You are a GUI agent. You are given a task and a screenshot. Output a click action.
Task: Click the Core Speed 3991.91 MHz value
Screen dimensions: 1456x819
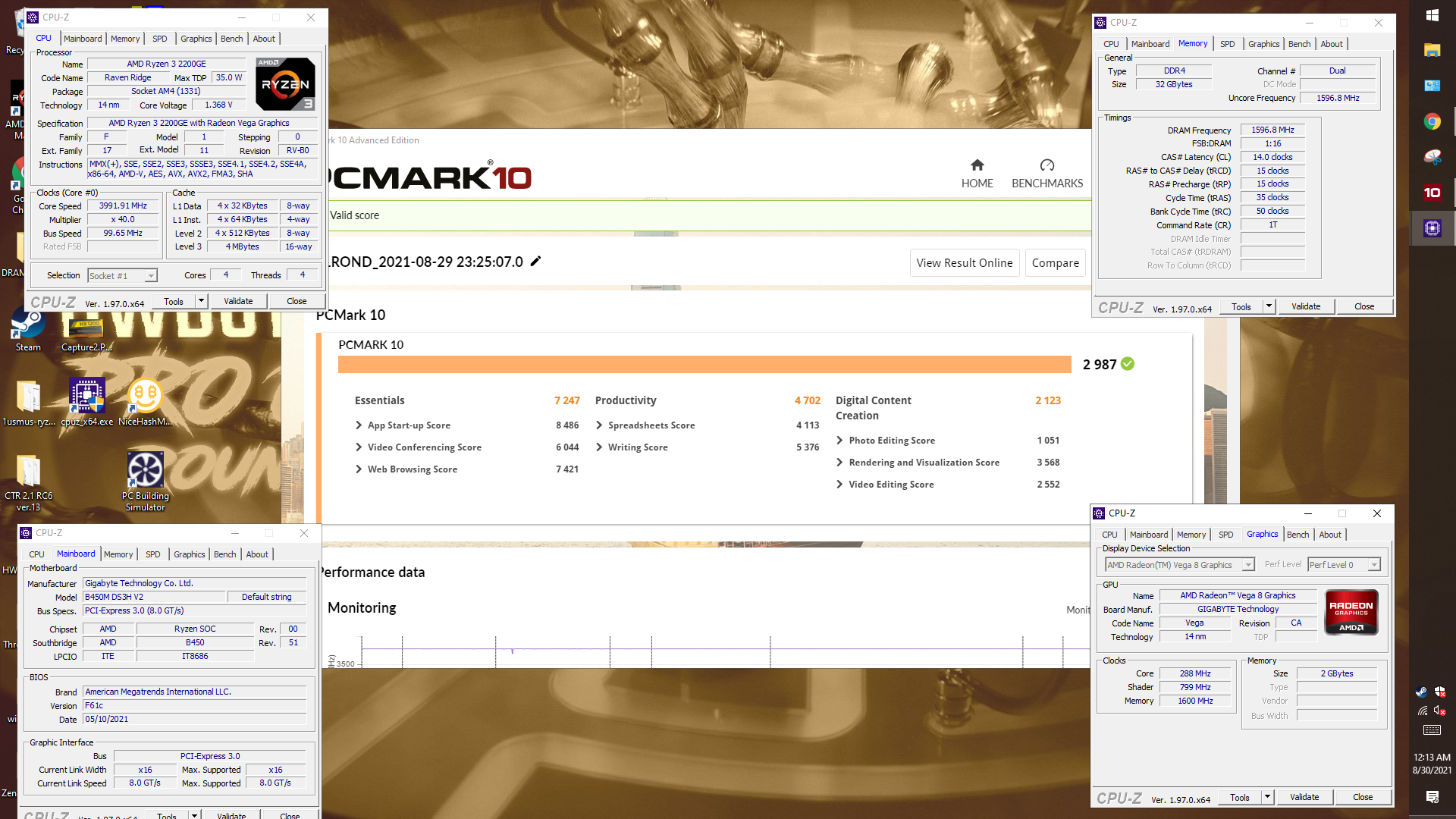point(123,206)
